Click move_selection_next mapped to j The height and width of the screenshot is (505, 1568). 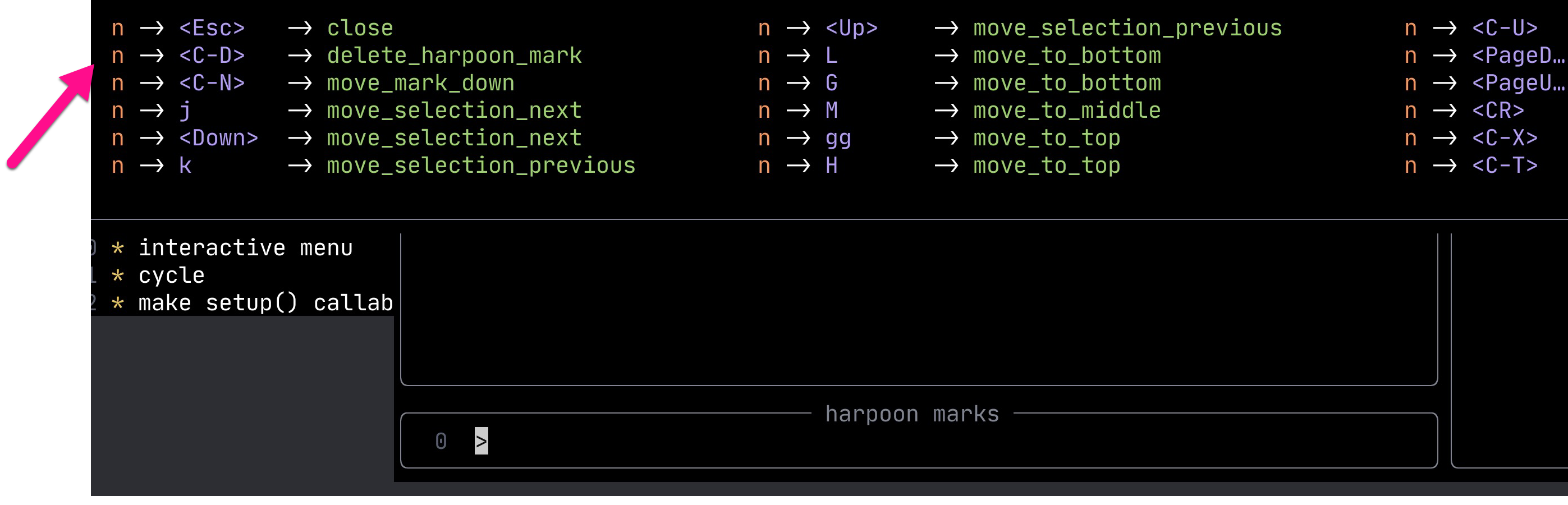453,110
